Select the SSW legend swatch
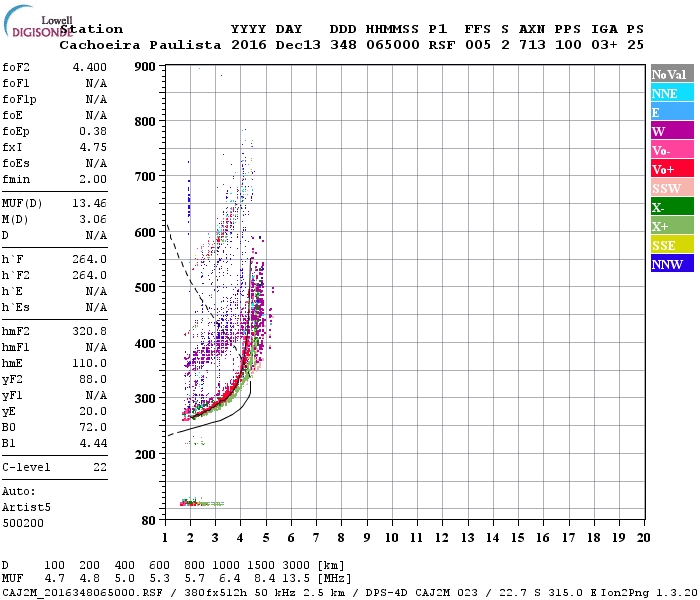This screenshot has height=600, width=700. coord(672,188)
